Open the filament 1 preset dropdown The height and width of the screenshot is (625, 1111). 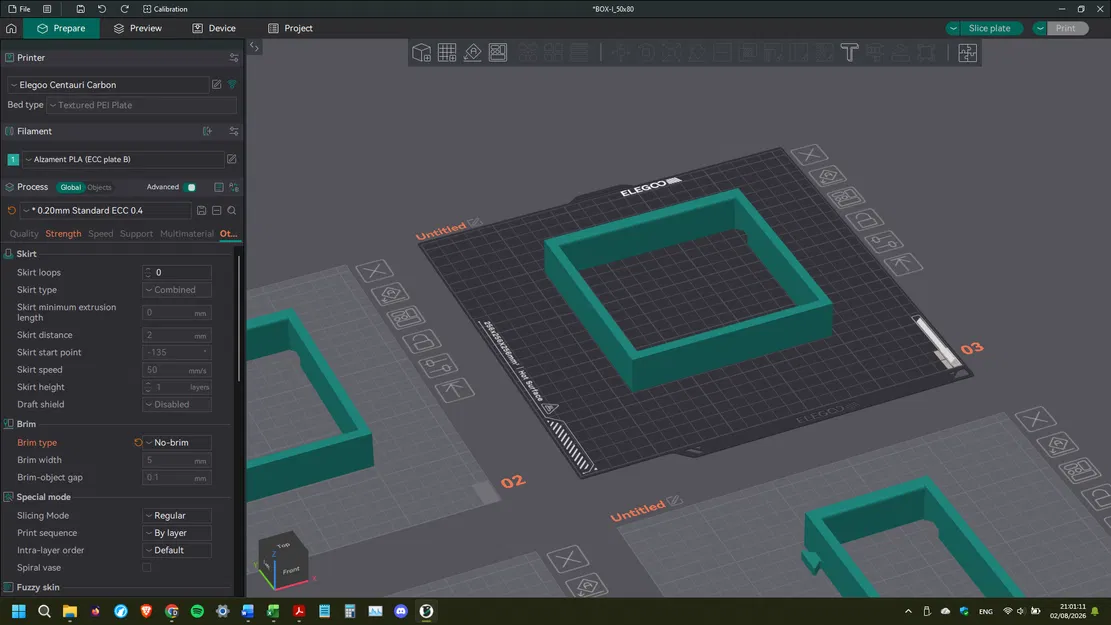click(122, 159)
